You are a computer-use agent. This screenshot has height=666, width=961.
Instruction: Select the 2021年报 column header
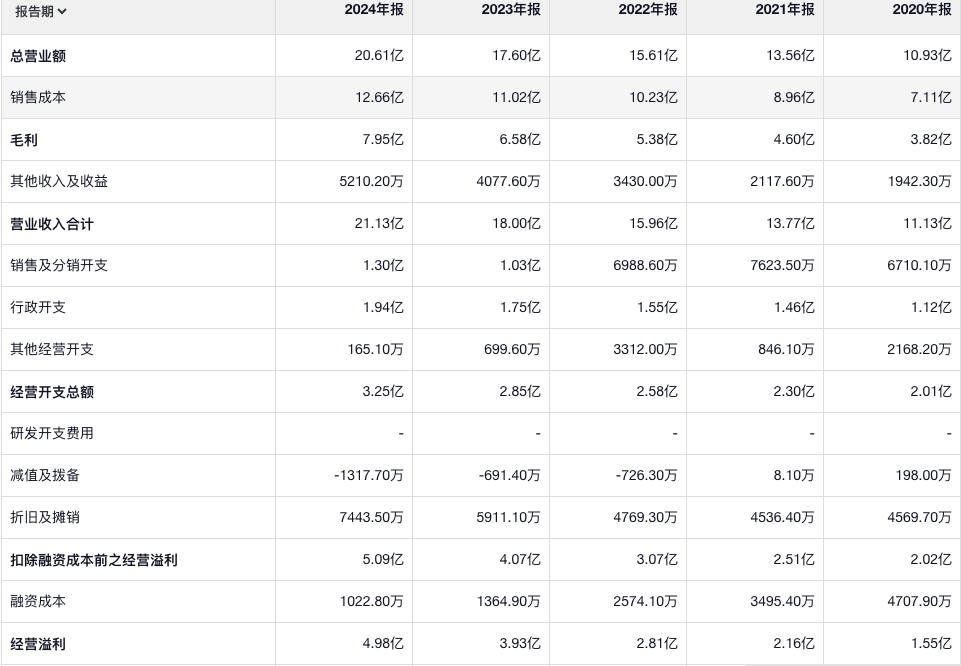[x=783, y=10]
